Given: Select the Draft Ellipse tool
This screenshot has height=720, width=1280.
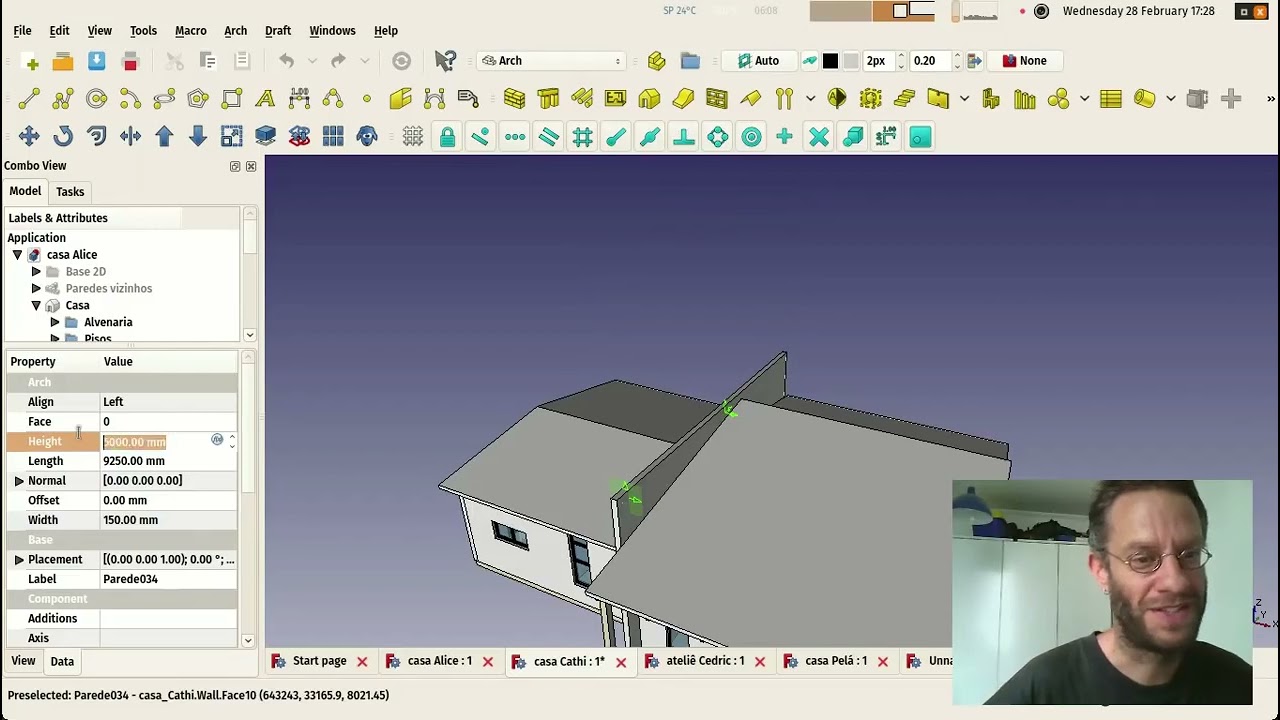Looking at the screenshot, I should point(164,98).
